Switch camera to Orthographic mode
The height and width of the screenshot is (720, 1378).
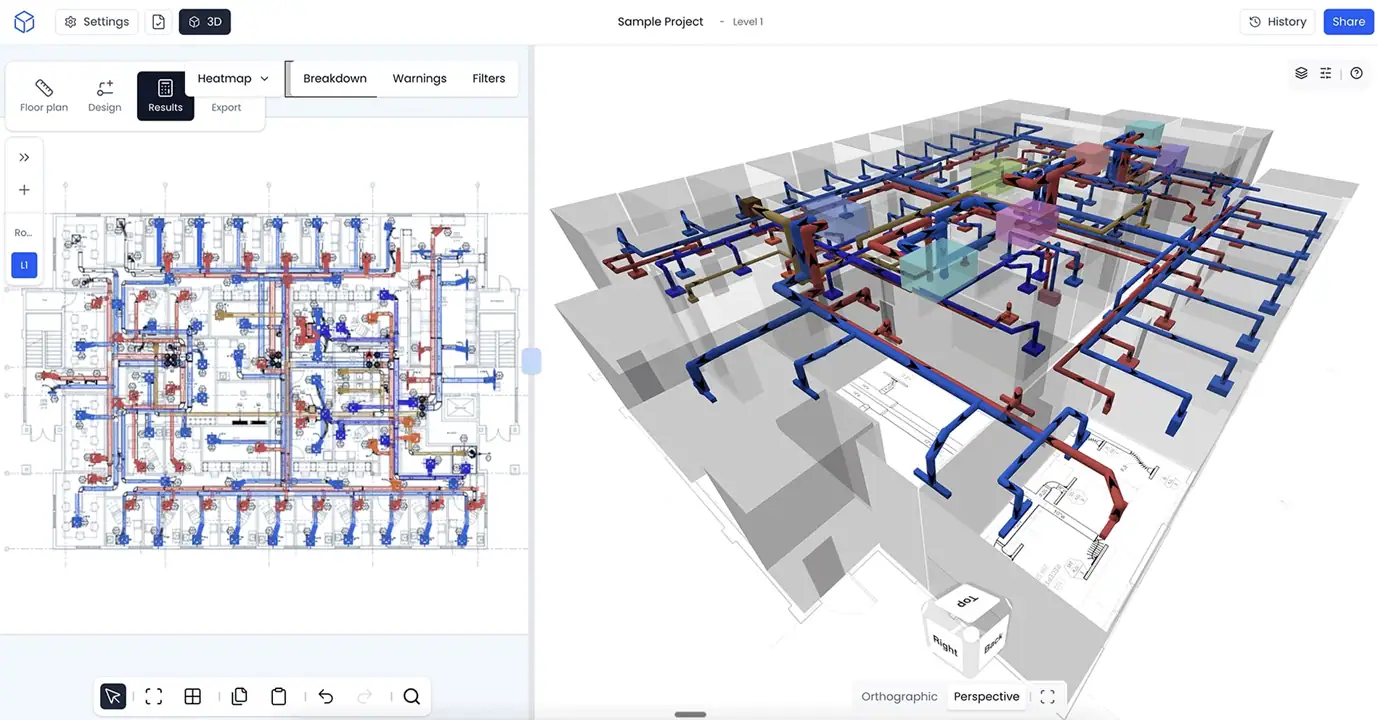pos(899,696)
